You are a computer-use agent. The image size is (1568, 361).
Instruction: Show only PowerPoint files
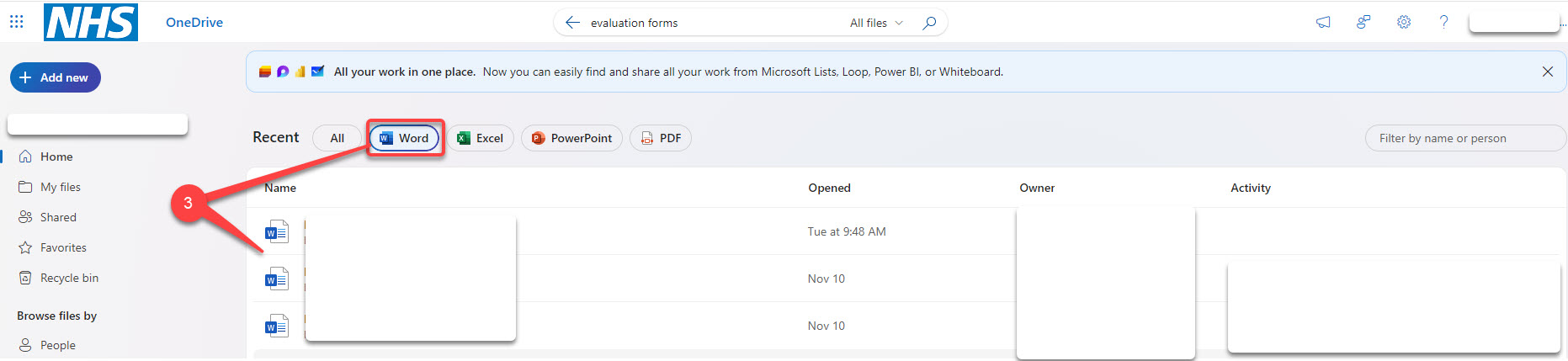pyautogui.click(x=571, y=138)
